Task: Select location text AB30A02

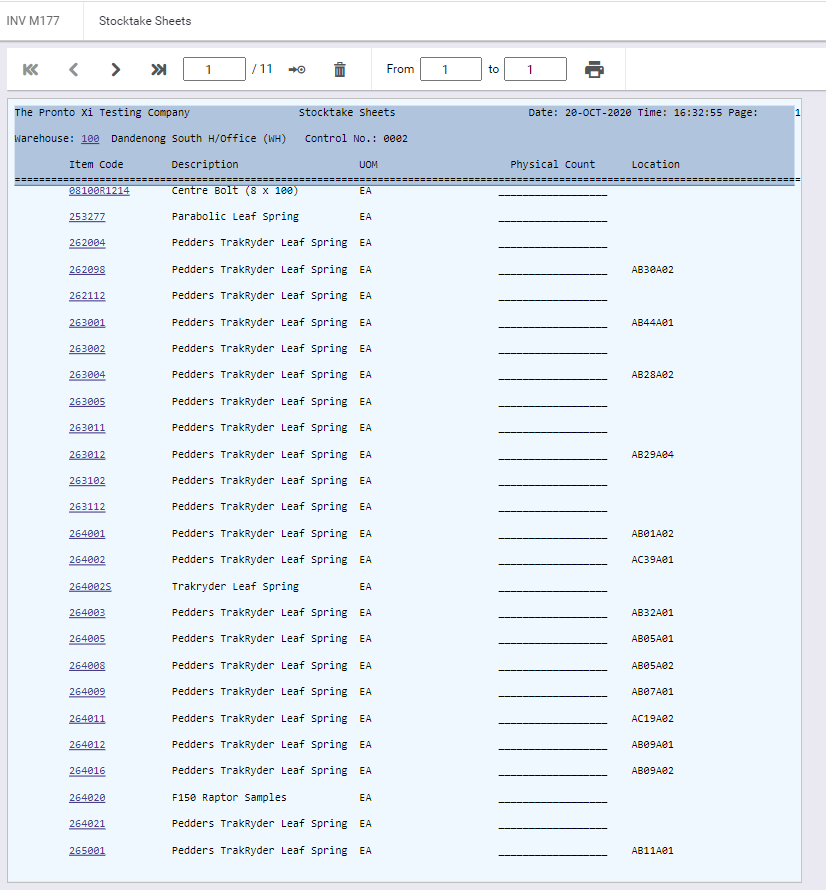Action: [652, 270]
